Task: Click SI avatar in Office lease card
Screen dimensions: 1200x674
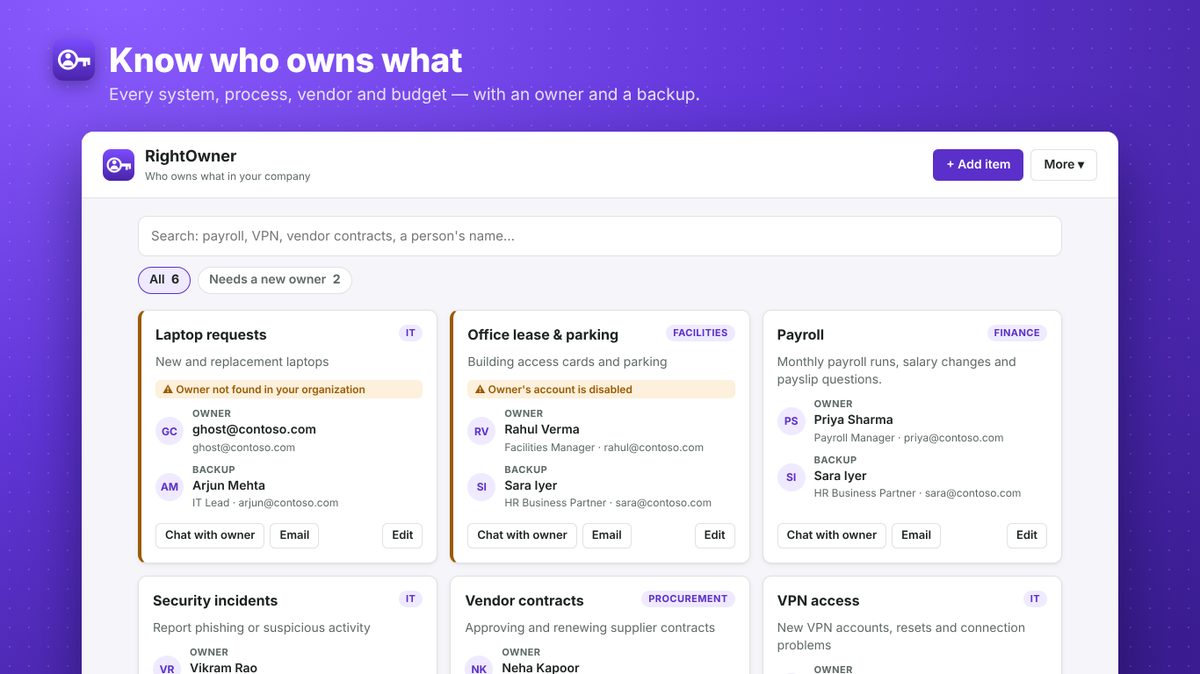Action: (x=482, y=487)
